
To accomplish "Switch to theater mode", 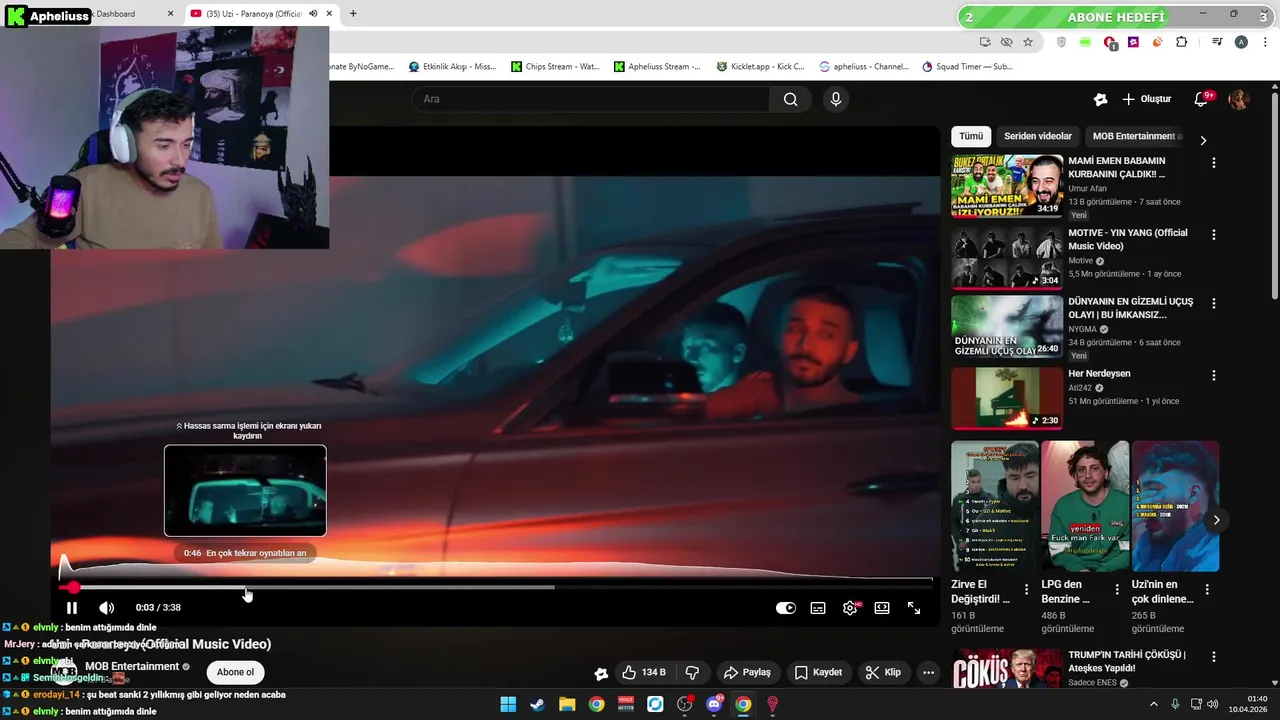I will [x=882, y=608].
